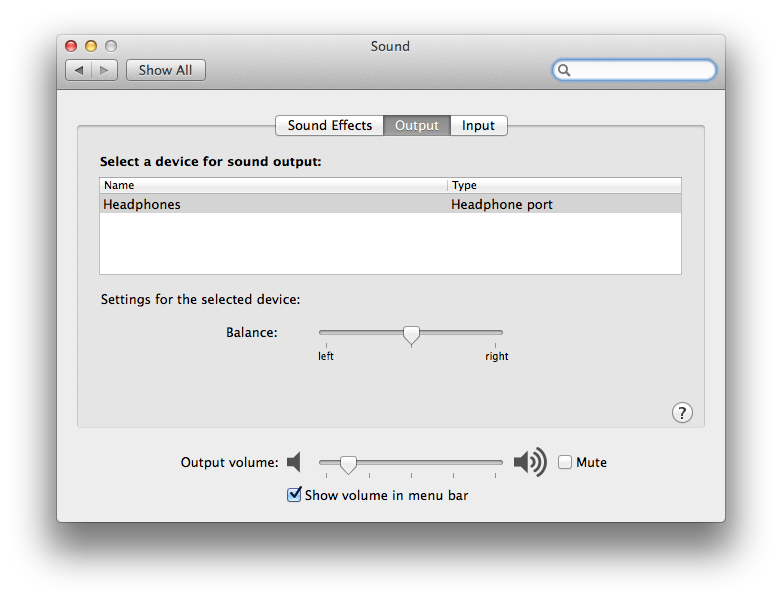
Task: Select the Output tab
Action: tap(417, 125)
